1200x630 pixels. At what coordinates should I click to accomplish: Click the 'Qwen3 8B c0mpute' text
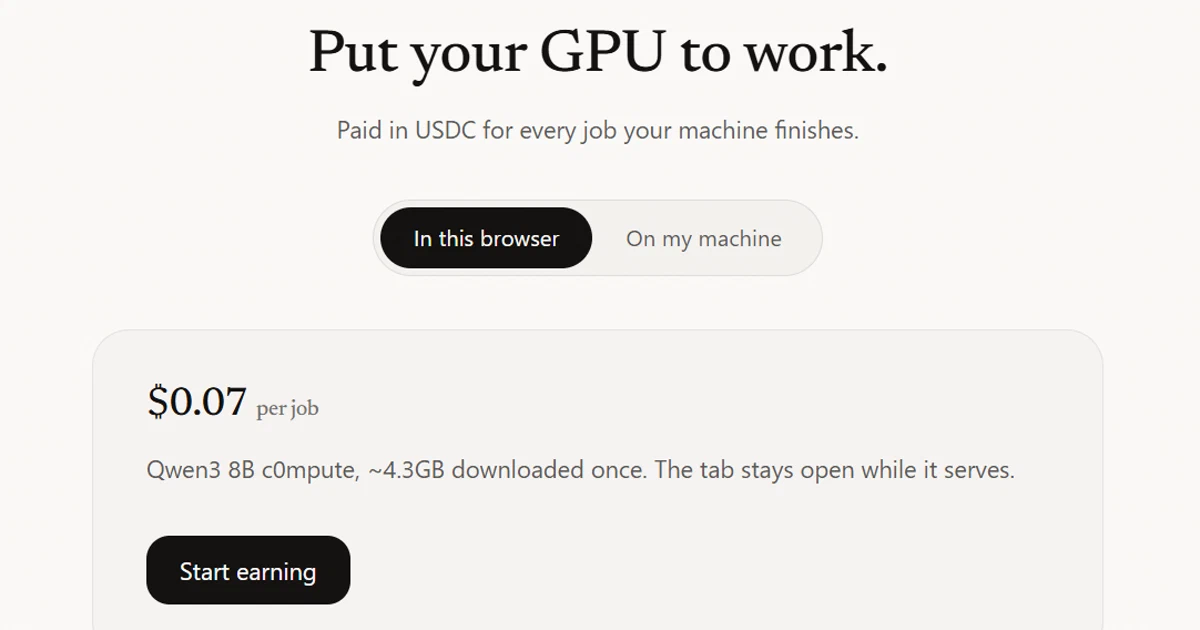point(250,470)
